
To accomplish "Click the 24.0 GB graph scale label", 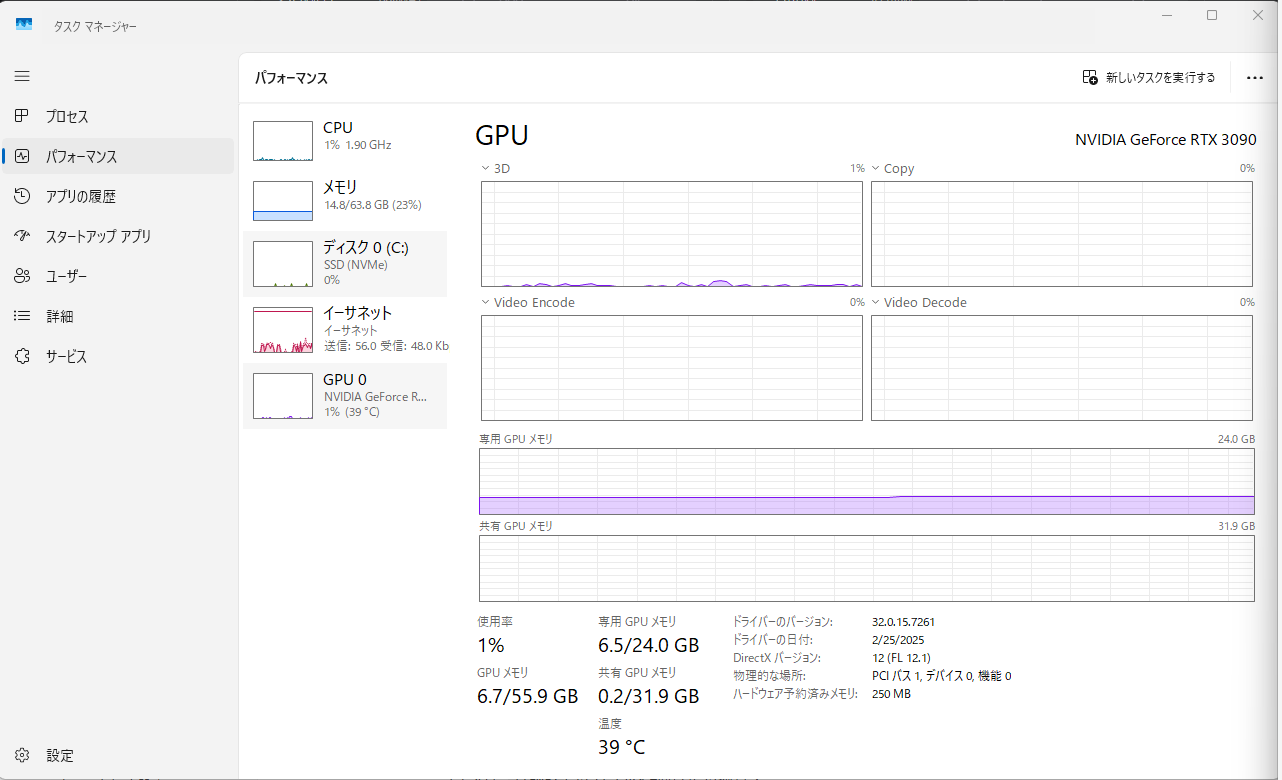I will click(x=1235, y=439).
